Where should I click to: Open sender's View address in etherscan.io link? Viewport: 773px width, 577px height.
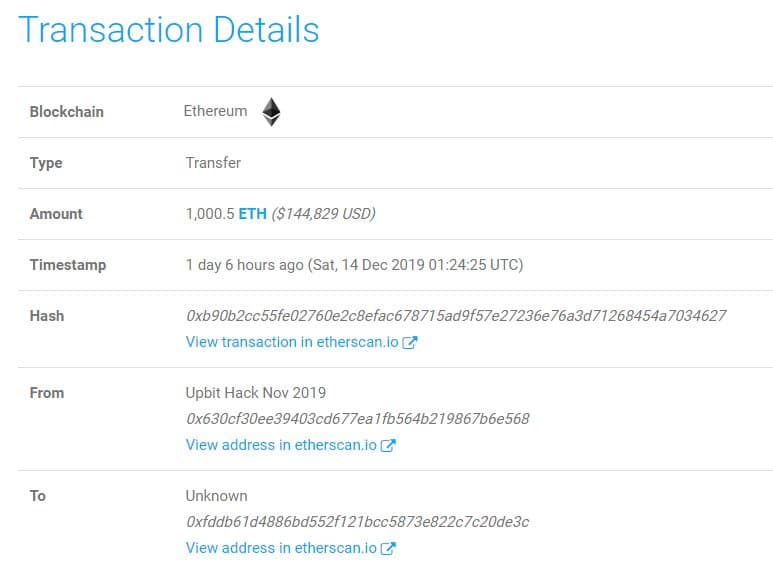[x=281, y=445]
